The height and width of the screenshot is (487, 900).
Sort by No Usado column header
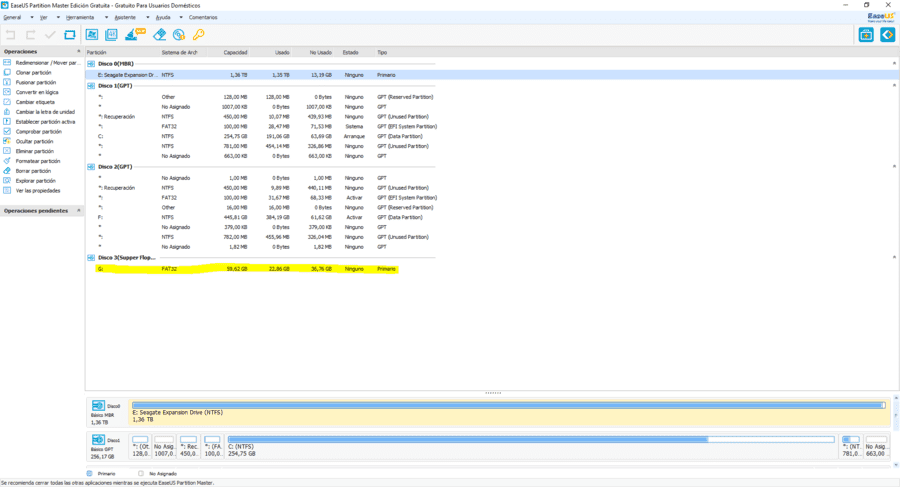[321, 52]
